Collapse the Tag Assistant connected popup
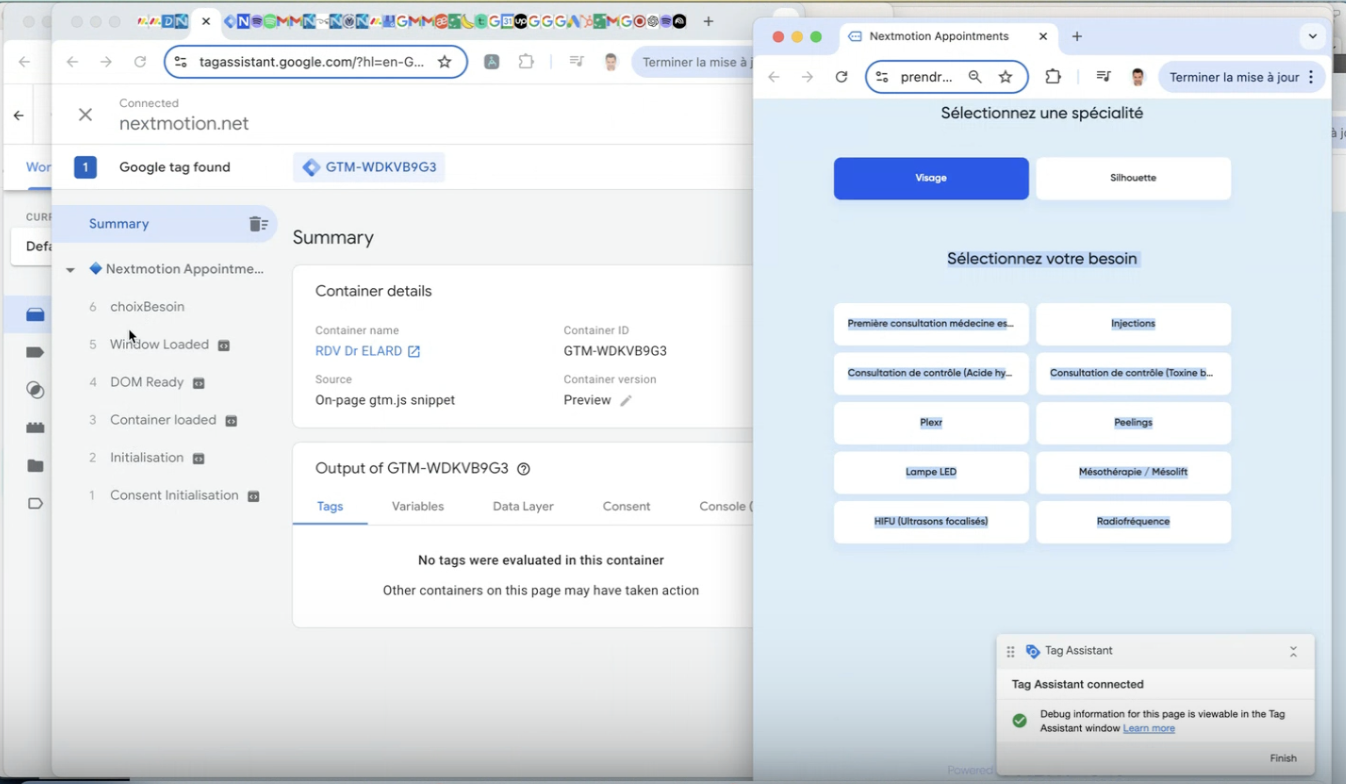The width and height of the screenshot is (1346, 784). (1293, 652)
